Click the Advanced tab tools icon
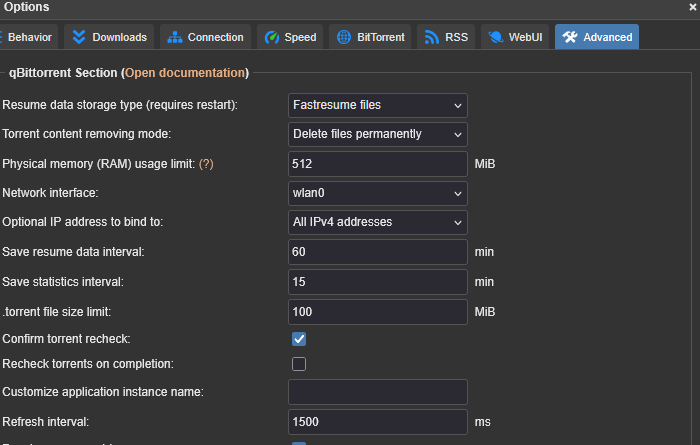700x445 pixels. pyautogui.click(x=570, y=37)
